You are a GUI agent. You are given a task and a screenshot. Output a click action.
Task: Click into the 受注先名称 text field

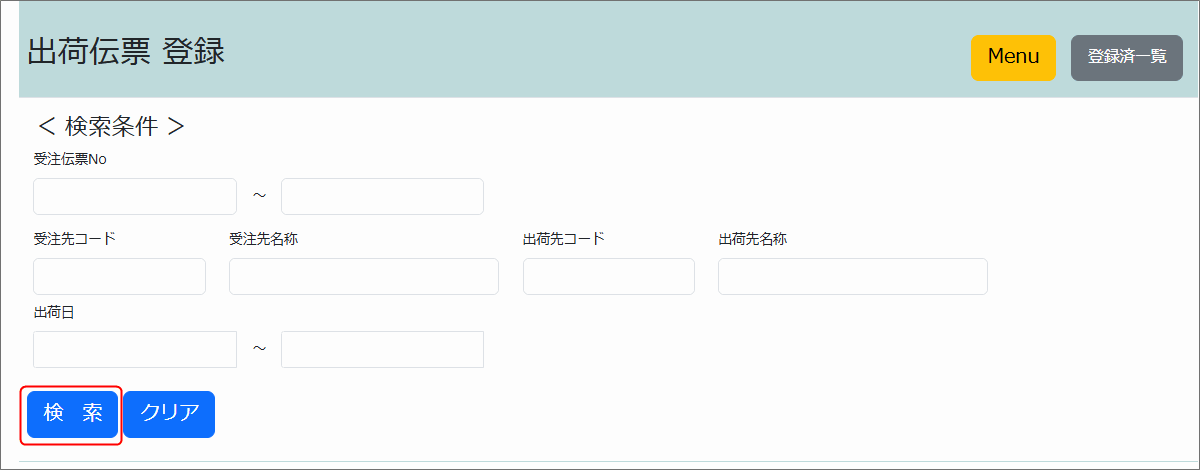click(363, 276)
